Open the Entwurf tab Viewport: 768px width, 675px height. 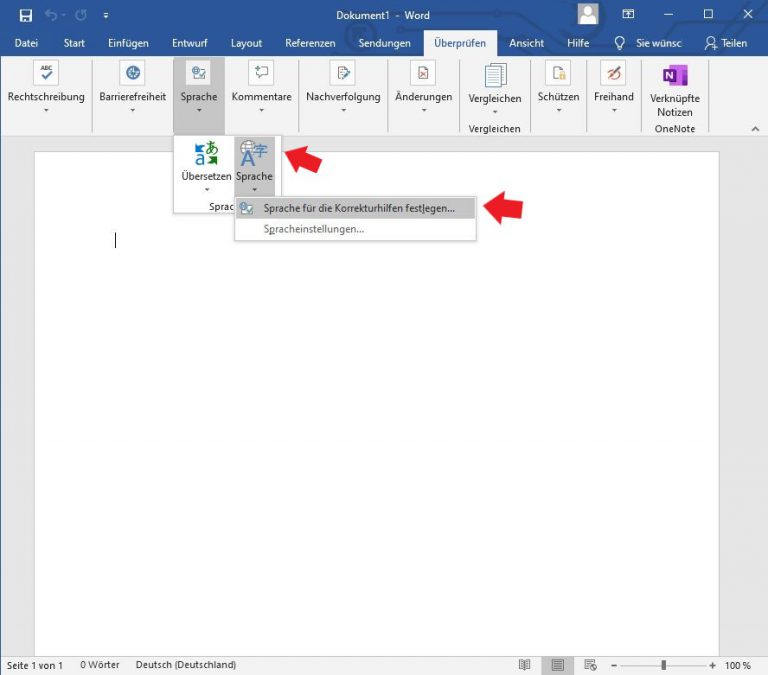[190, 43]
